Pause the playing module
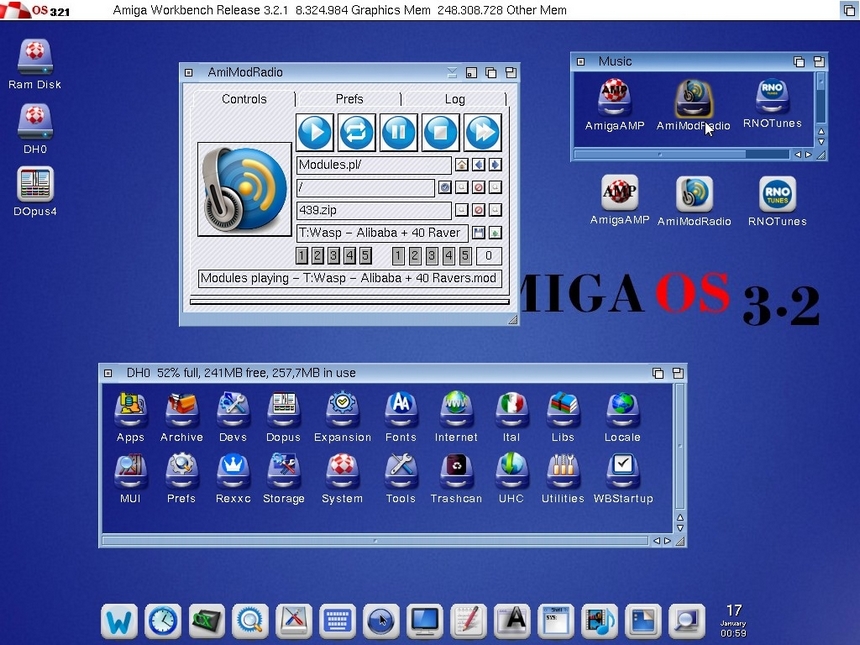 (398, 132)
